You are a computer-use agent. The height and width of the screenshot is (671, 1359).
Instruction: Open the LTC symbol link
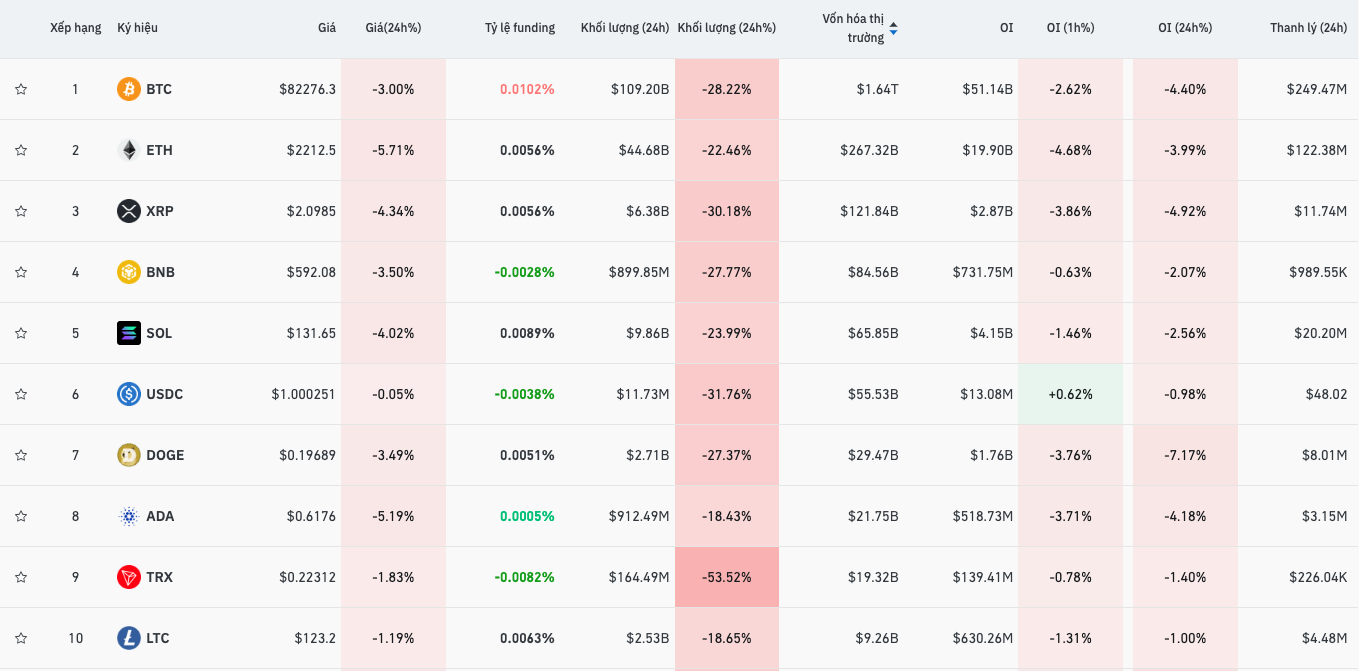[158, 638]
